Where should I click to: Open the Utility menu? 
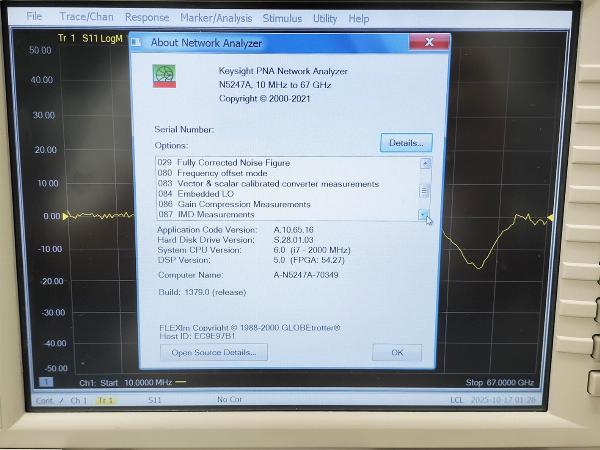click(325, 18)
